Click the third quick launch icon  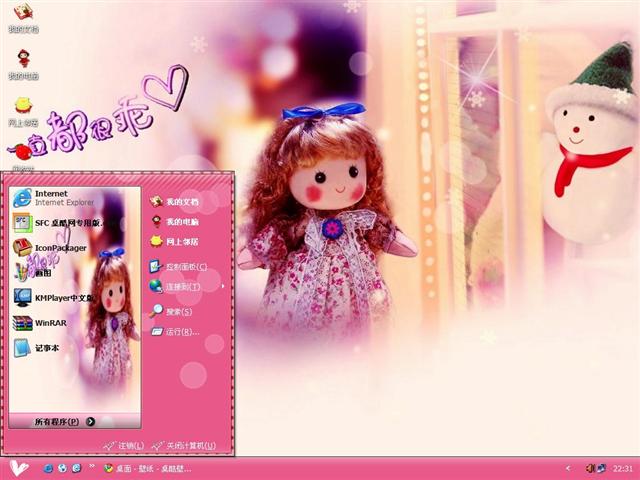pyautogui.click(x=76, y=468)
